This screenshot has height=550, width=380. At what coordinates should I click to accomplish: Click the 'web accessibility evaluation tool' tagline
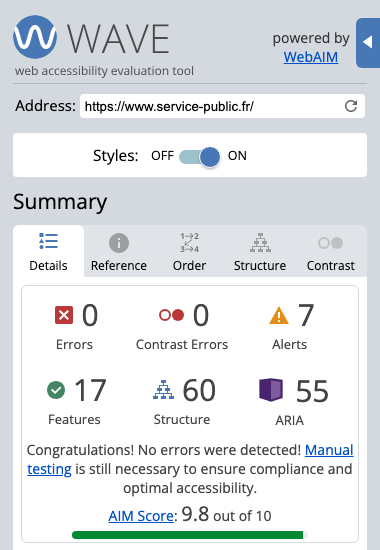tap(104, 71)
